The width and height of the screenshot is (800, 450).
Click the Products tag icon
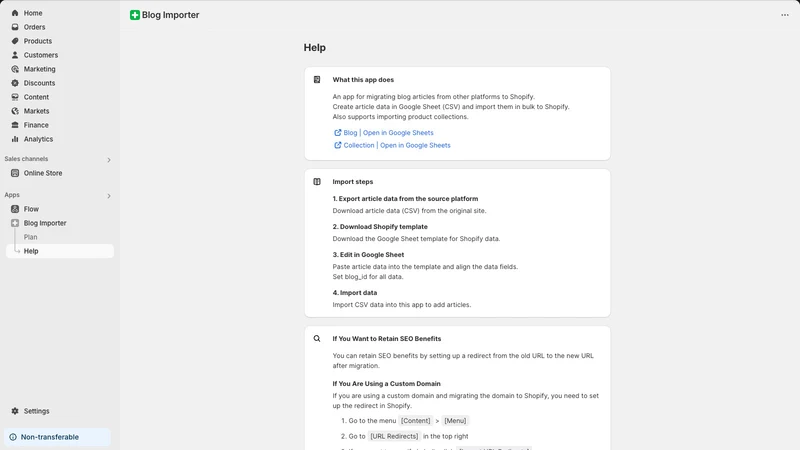[15, 41]
